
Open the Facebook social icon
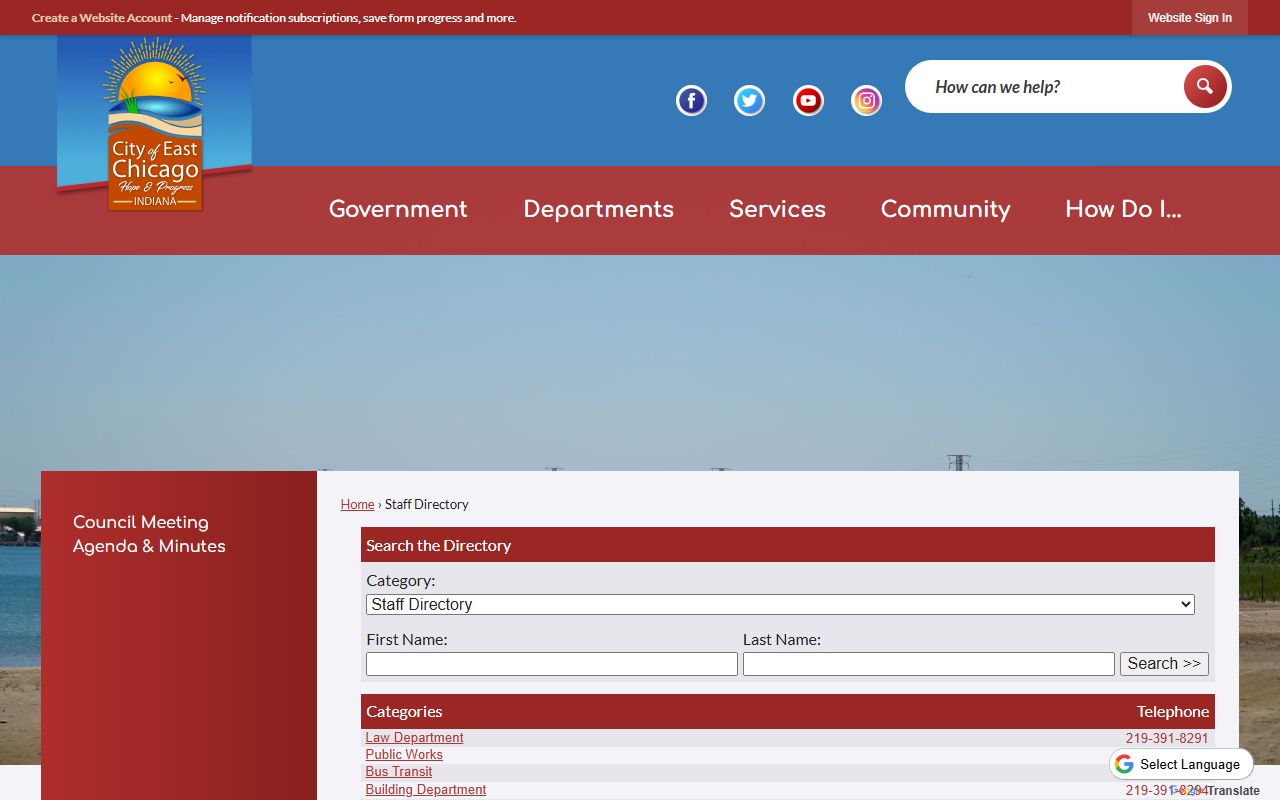coord(691,101)
